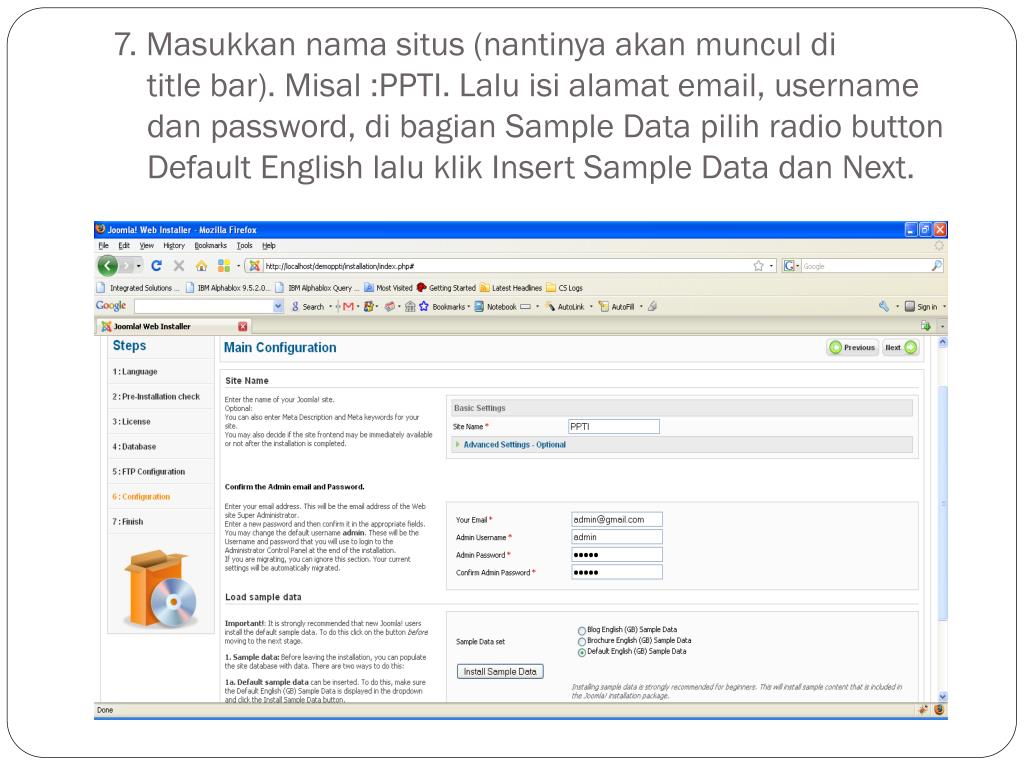
Task: Open the Integrated Solutions bookmark
Action: click(138, 287)
